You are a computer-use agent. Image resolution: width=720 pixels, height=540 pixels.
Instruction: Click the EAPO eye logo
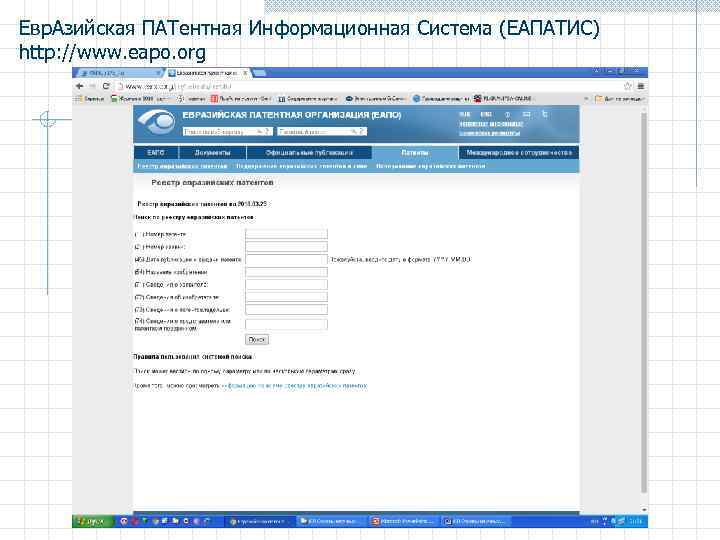[x=157, y=121]
